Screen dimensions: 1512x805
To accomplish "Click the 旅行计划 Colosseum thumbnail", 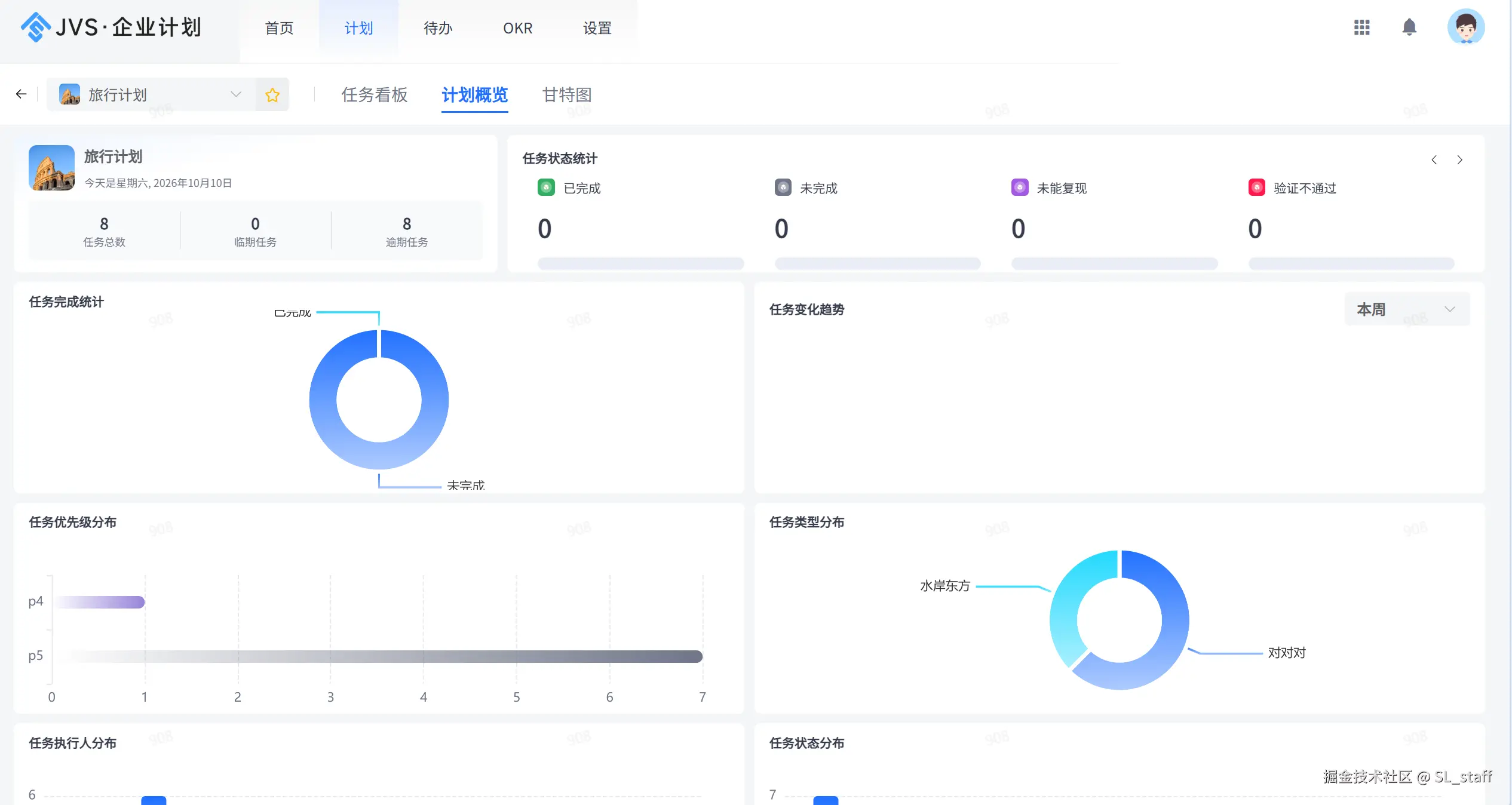I will coord(51,168).
